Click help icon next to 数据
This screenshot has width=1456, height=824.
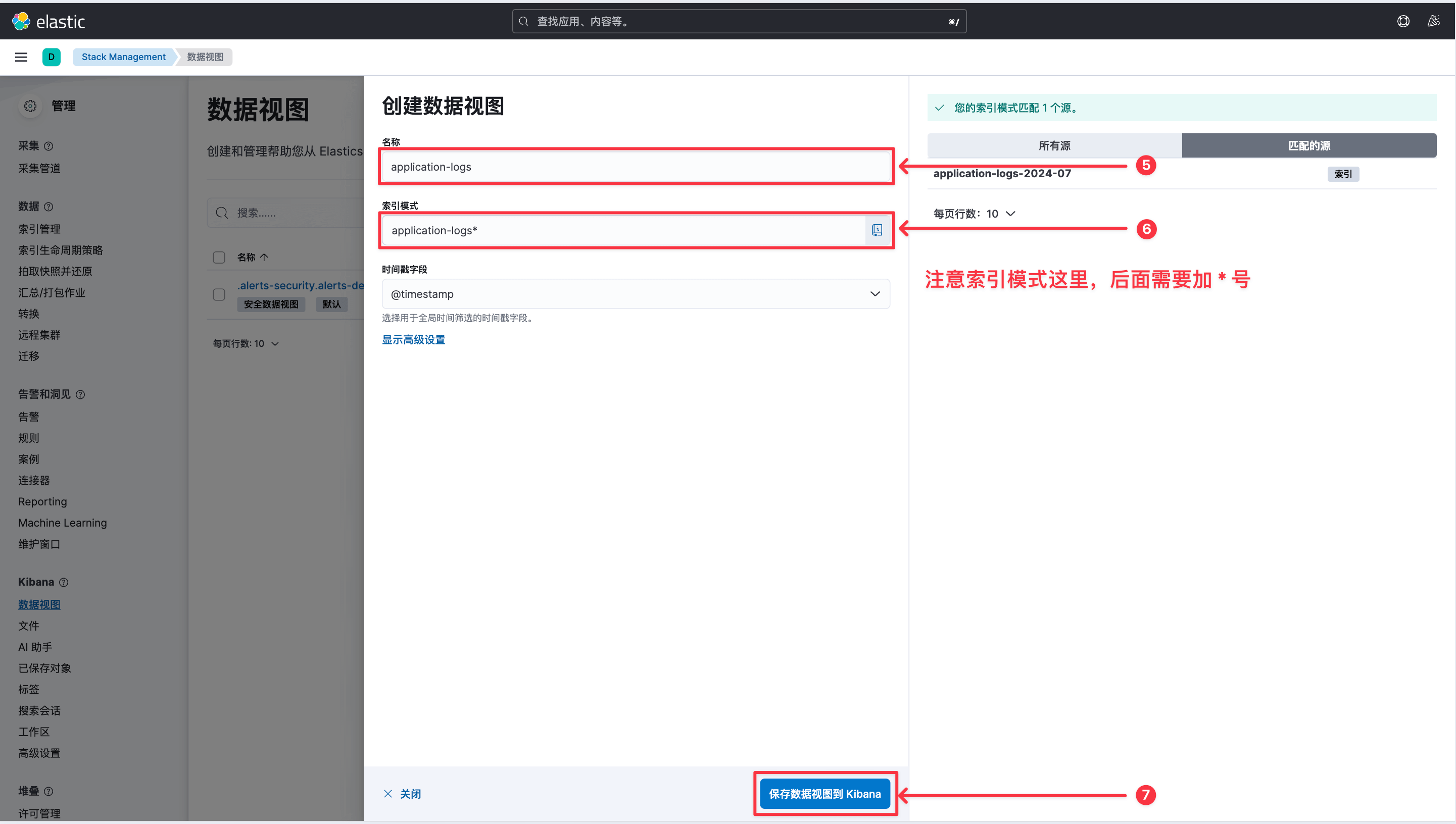(48, 207)
